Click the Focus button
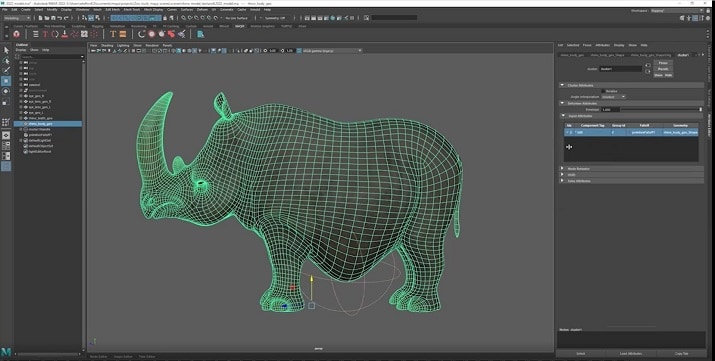Viewport: 715px width, 361px height. (x=663, y=63)
